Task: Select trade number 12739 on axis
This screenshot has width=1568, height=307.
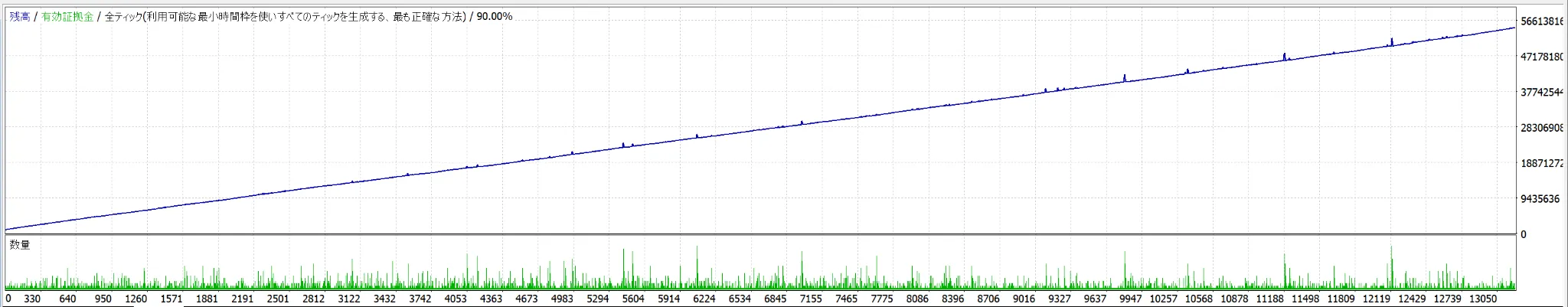Action: (x=1447, y=299)
